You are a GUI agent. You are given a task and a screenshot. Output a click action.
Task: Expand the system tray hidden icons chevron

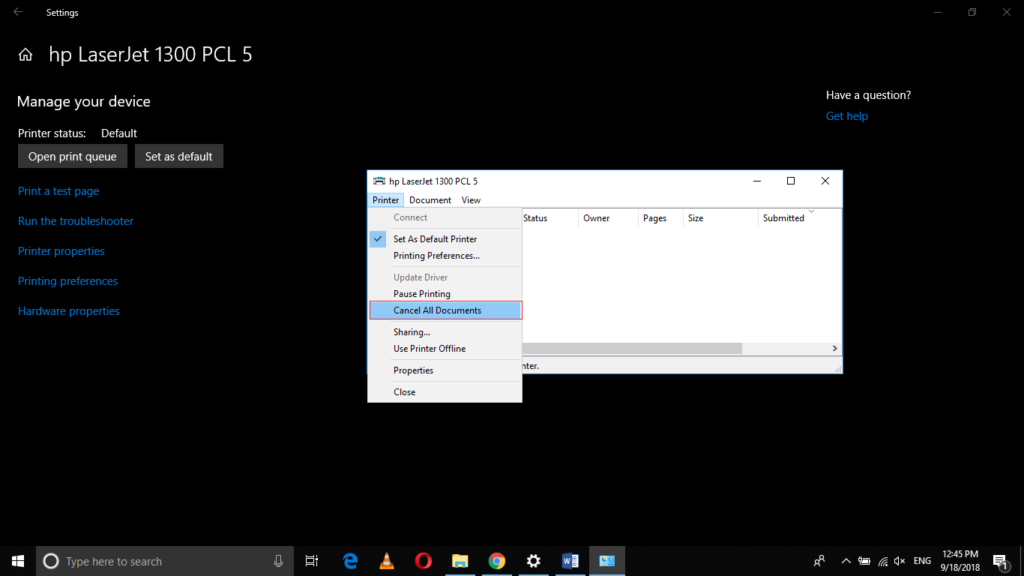click(x=846, y=561)
